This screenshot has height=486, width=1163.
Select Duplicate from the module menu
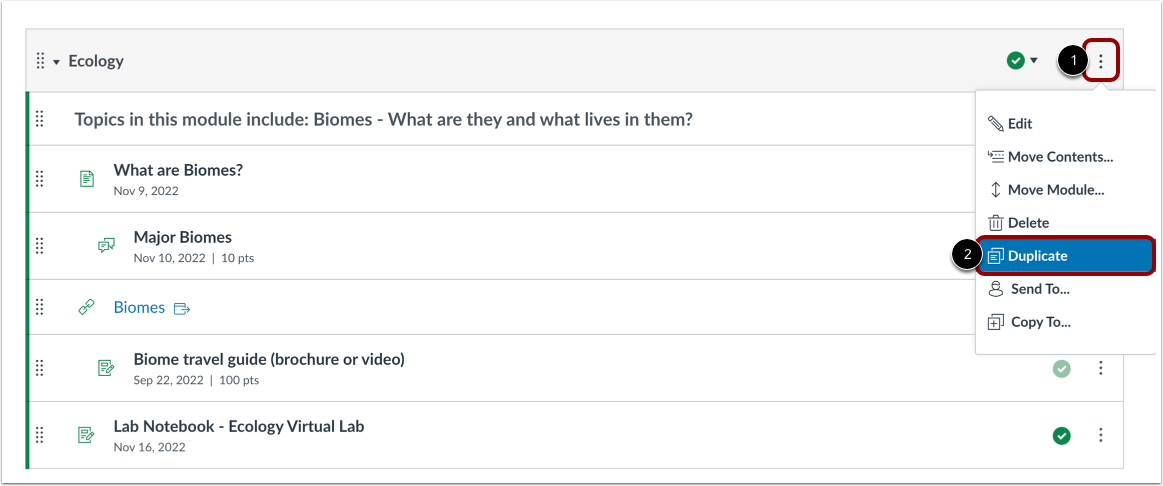tap(1037, 256)
